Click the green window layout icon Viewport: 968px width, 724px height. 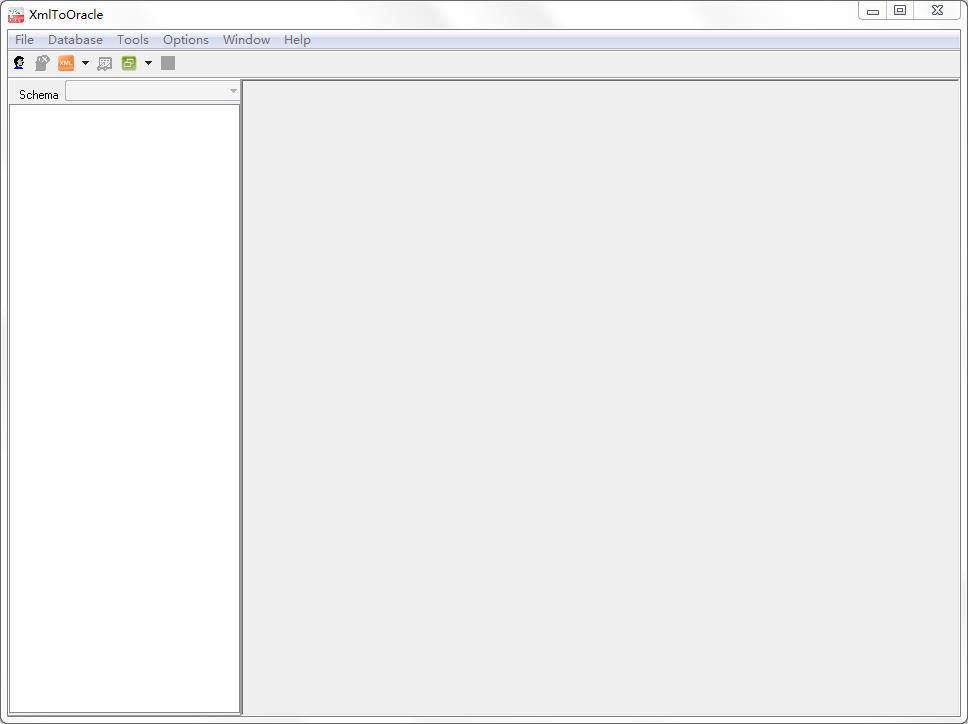point(129,63)
